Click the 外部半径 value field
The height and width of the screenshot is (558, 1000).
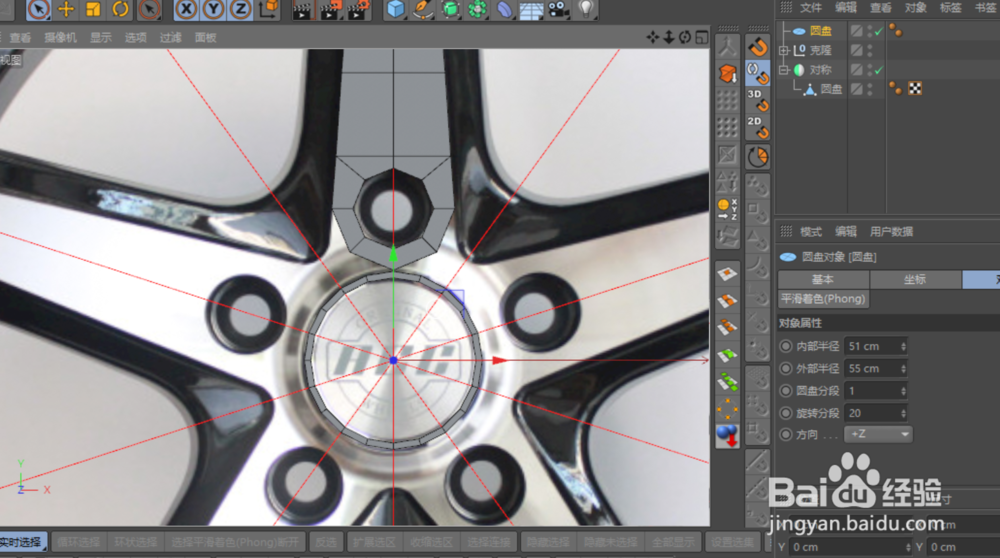[875, 369]
